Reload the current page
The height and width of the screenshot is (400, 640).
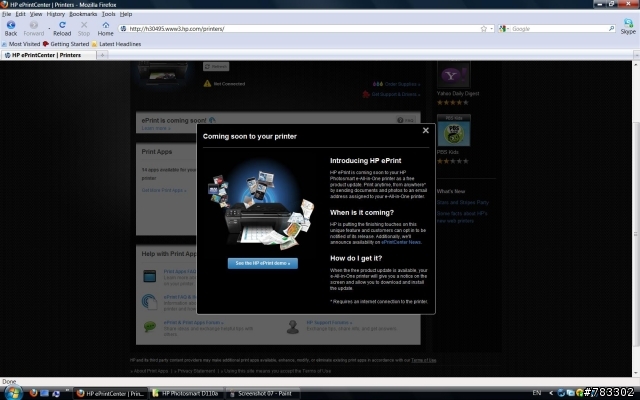62,29
